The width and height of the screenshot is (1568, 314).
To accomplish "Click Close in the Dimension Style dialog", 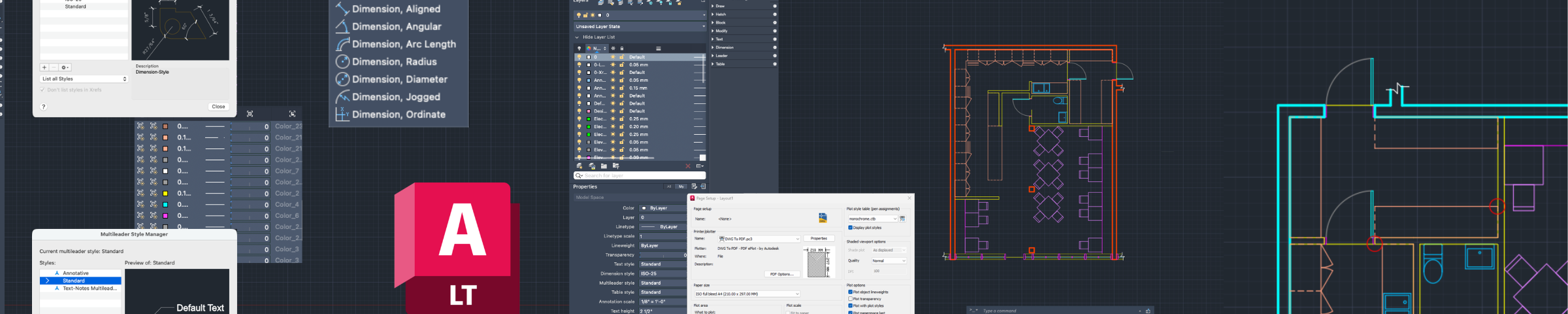I will click(218, 107).
